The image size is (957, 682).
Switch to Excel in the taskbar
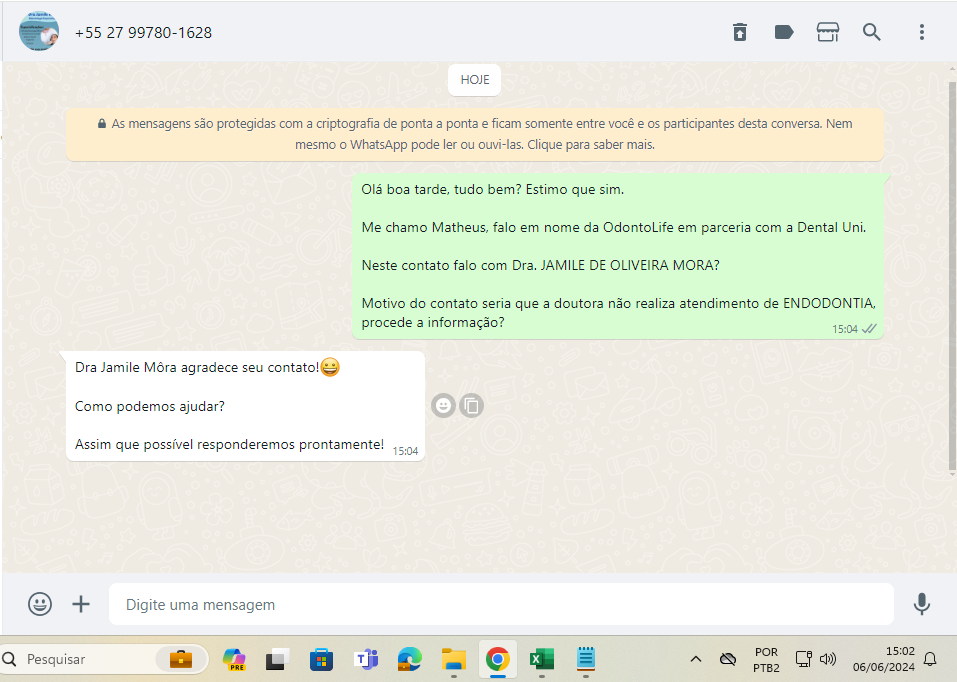pyautogui.click(x=542, y=659)
